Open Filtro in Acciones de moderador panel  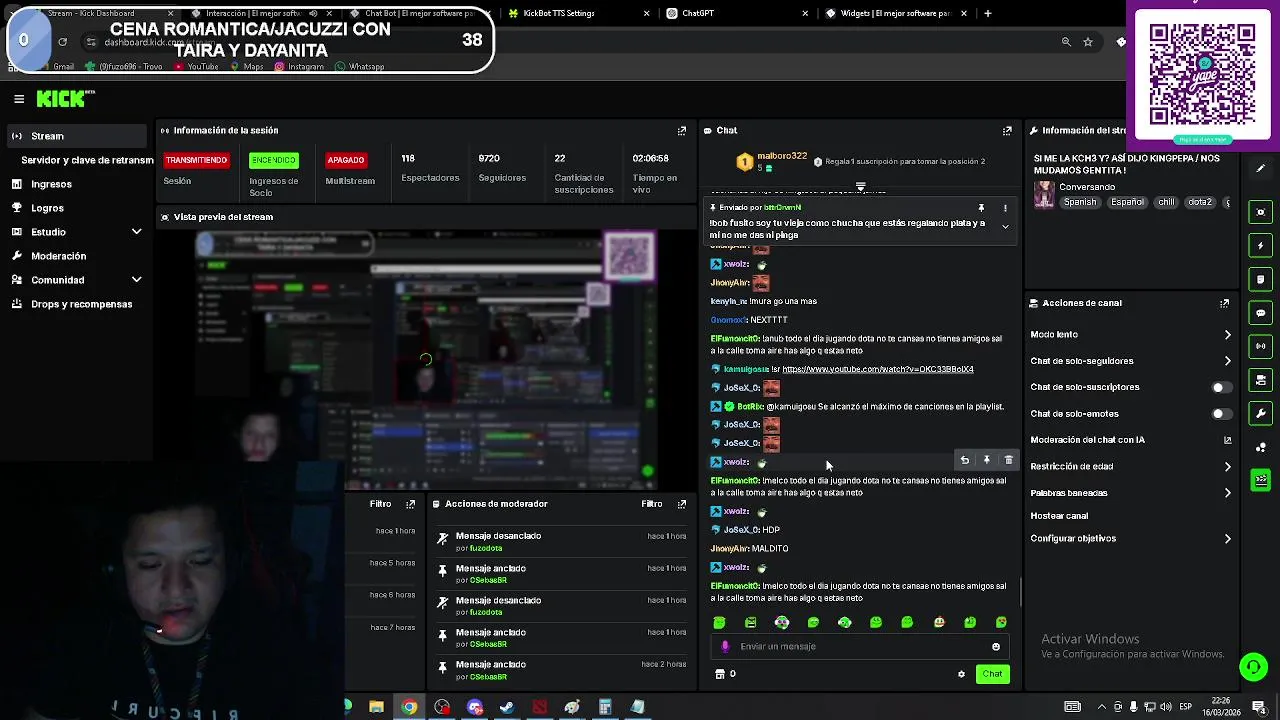click(652, 504)
